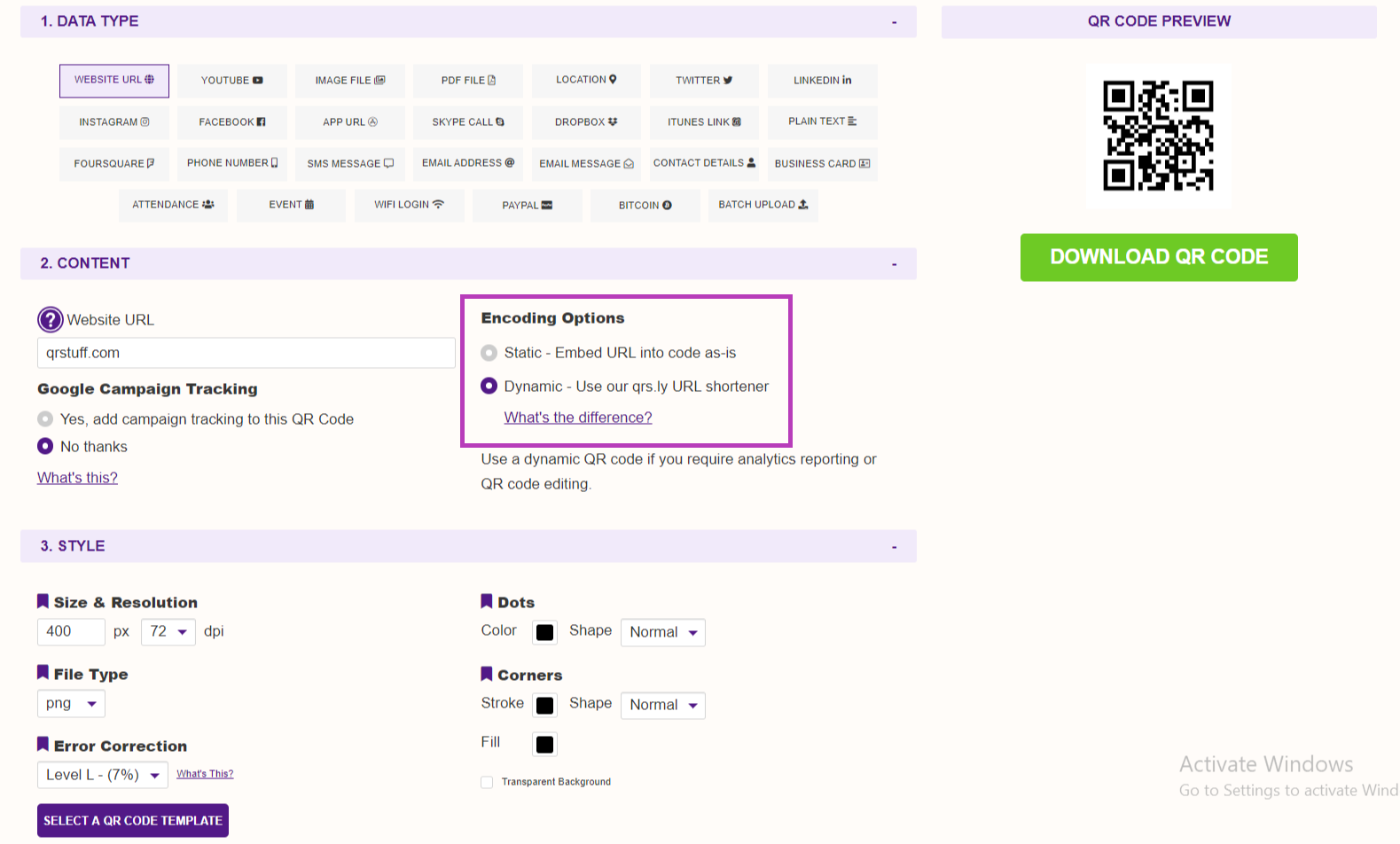Pick WiFi Login data type
The height and width of the screenshot is (844, 1400).
[x=409, y=205]
